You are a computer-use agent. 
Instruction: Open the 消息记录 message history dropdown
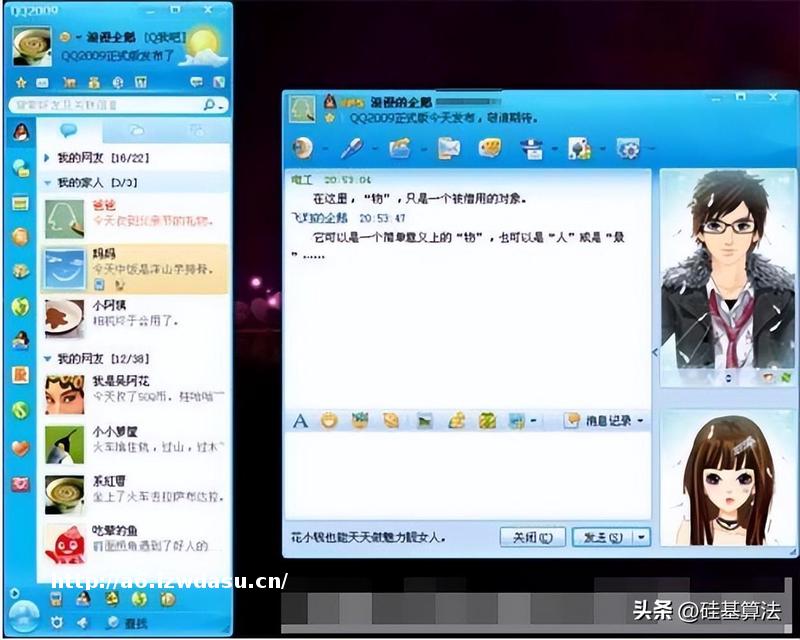(x=604, y=421)
